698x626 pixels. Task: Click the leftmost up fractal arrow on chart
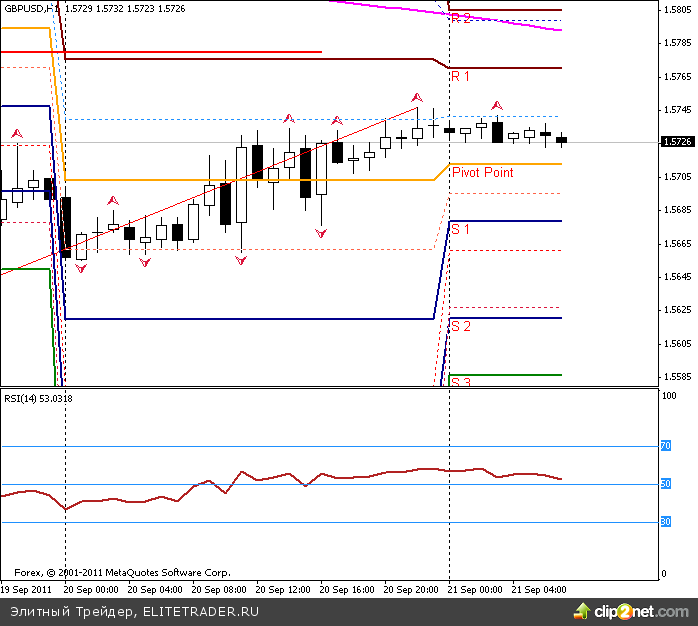[17, 133]
